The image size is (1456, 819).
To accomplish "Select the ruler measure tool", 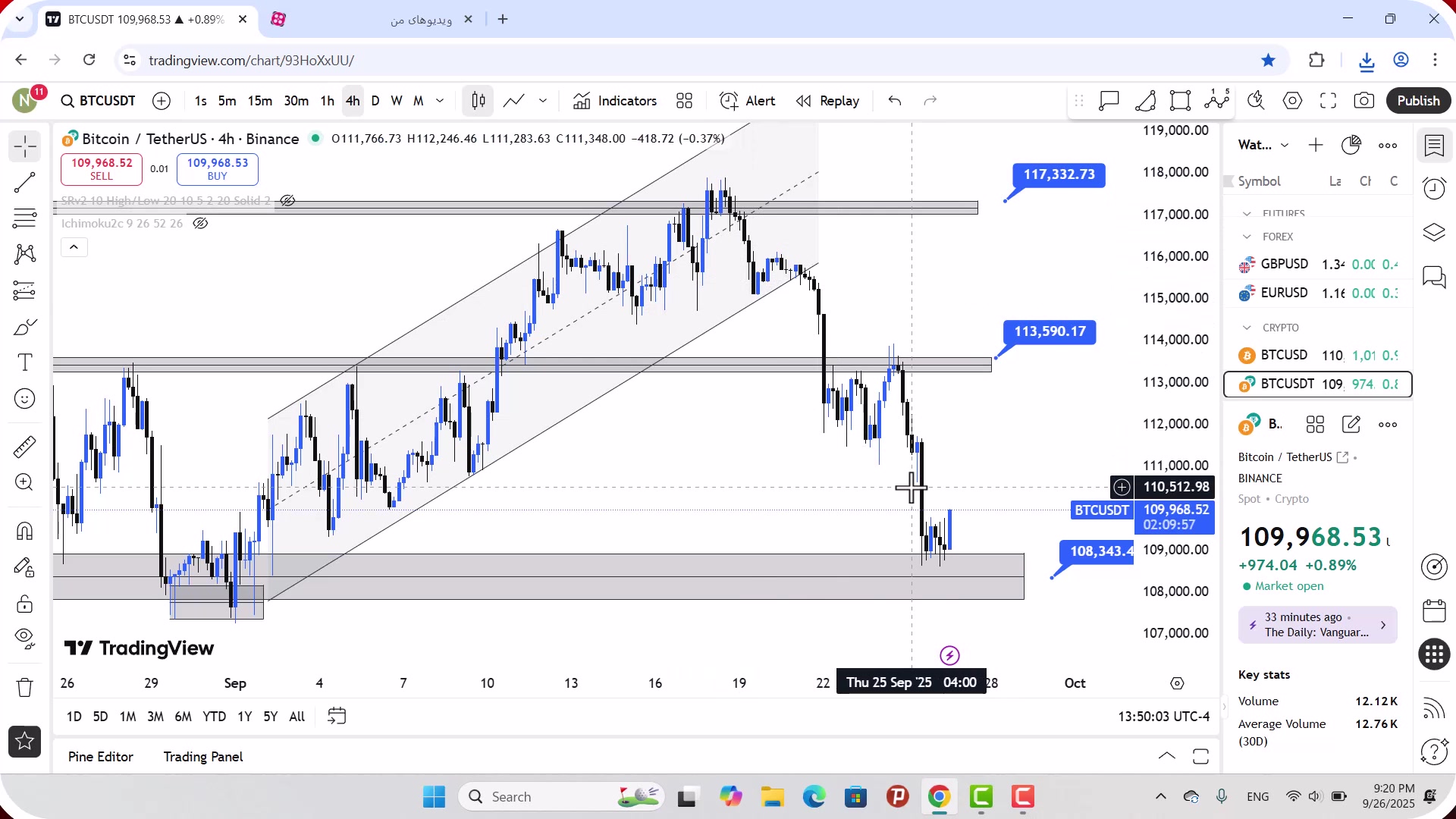I will click(x=25, y=447).
